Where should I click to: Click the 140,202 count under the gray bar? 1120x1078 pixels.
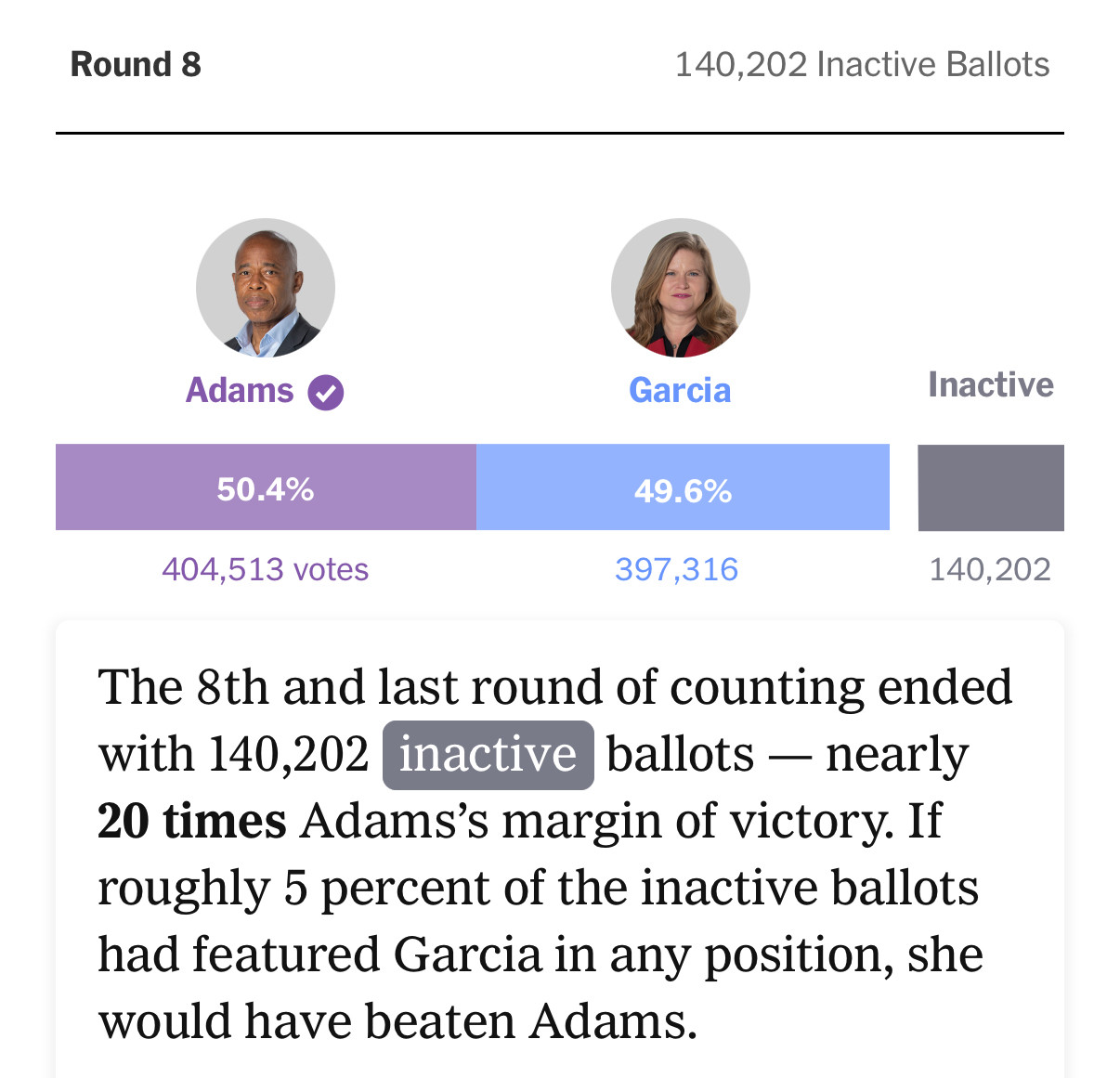coord(990,569)
